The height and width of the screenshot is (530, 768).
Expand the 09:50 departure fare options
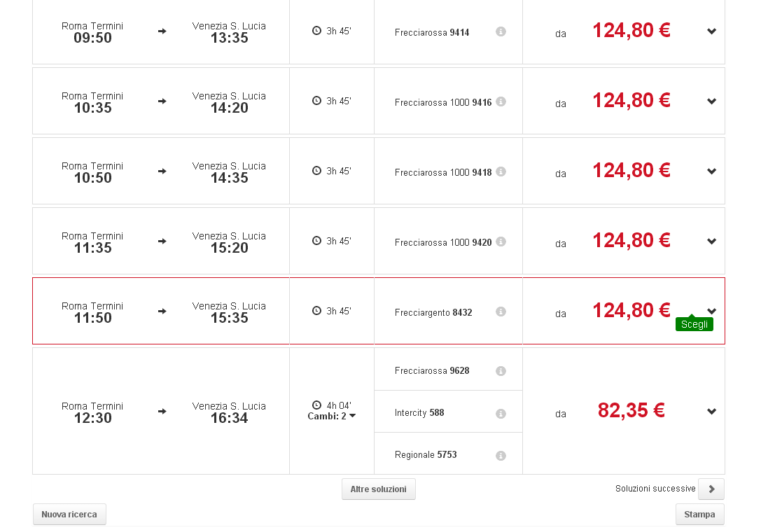(x=712, y=31)
